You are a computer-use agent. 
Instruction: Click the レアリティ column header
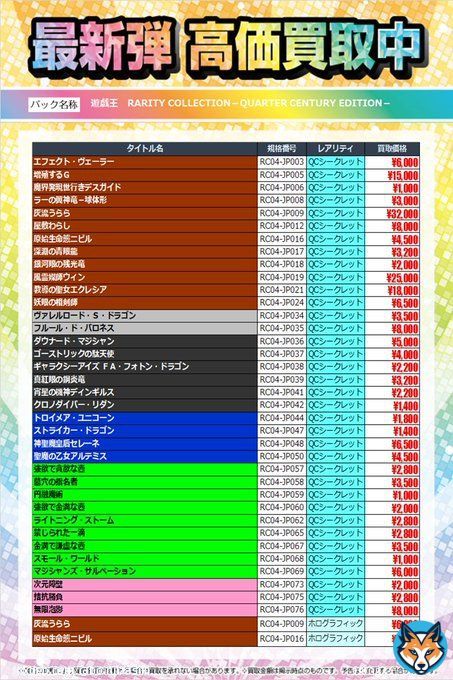[x=335, y=148]
